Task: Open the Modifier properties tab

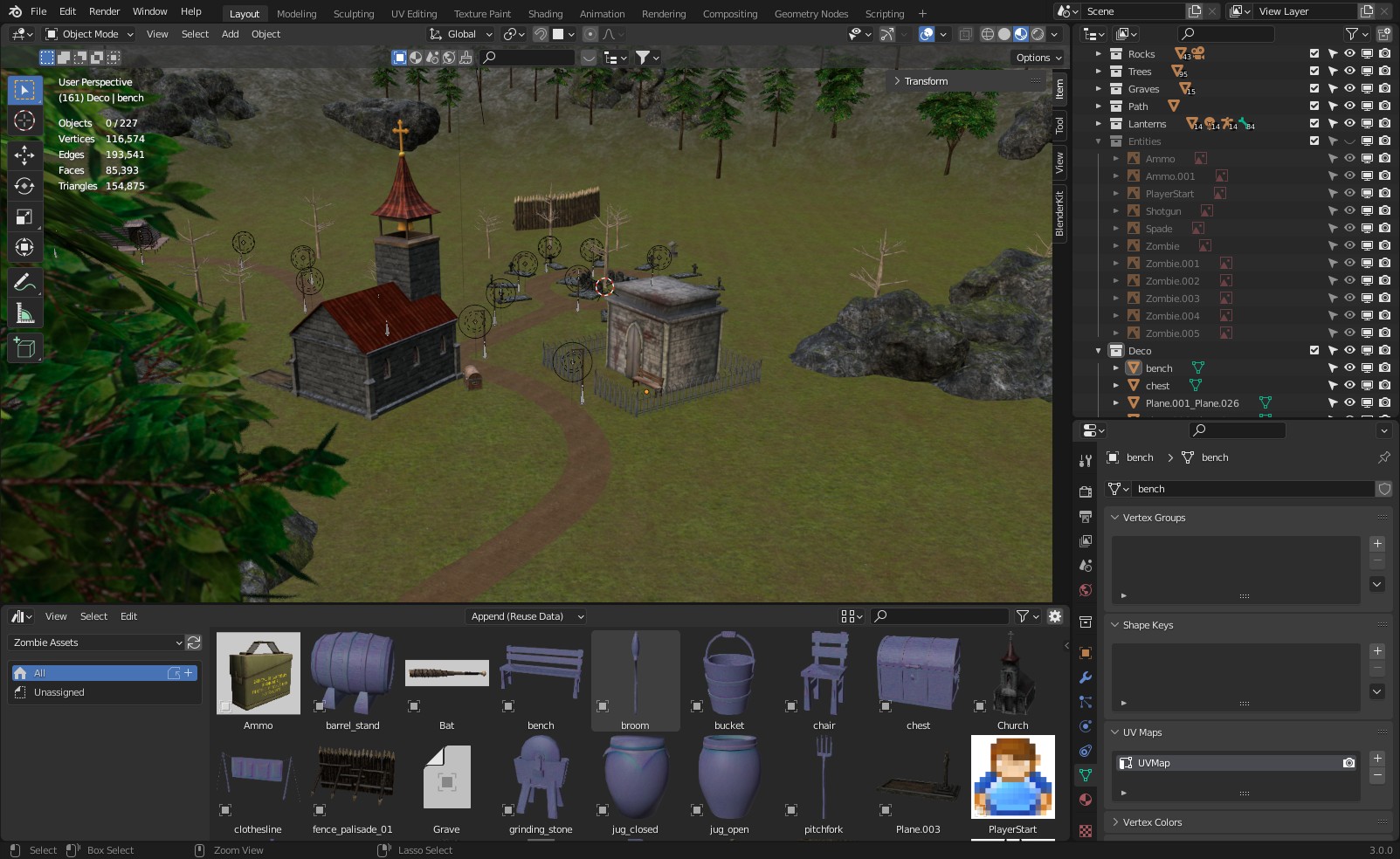Action: click(1086, 677)
